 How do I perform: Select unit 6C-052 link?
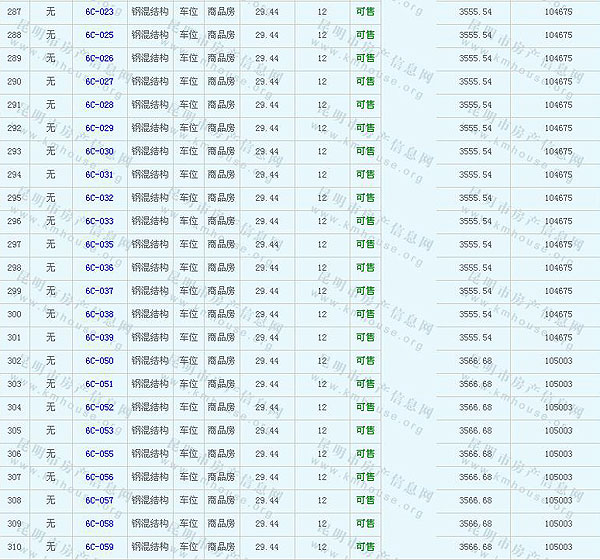point(99,407)
